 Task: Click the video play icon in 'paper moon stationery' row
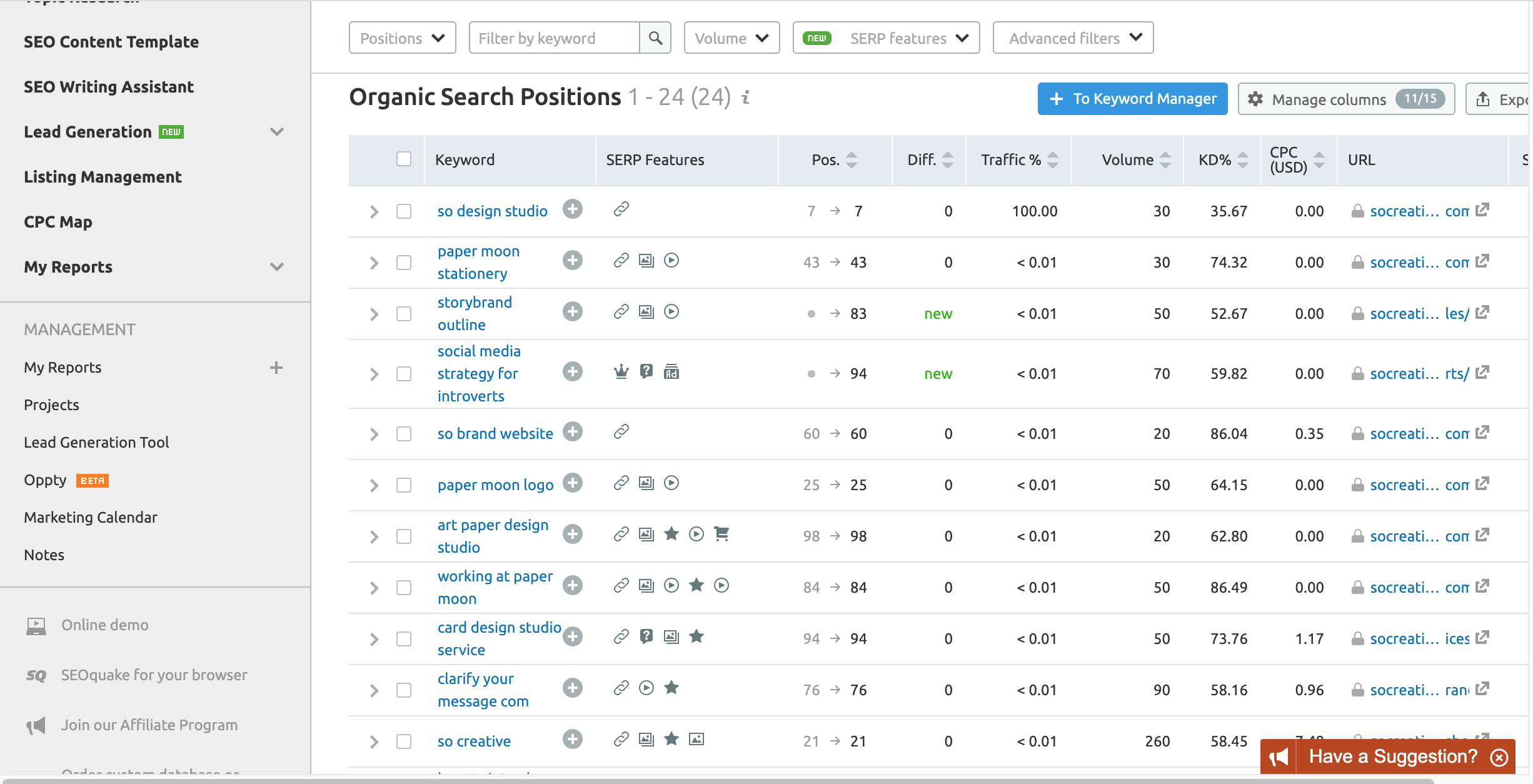coord(671,260)
